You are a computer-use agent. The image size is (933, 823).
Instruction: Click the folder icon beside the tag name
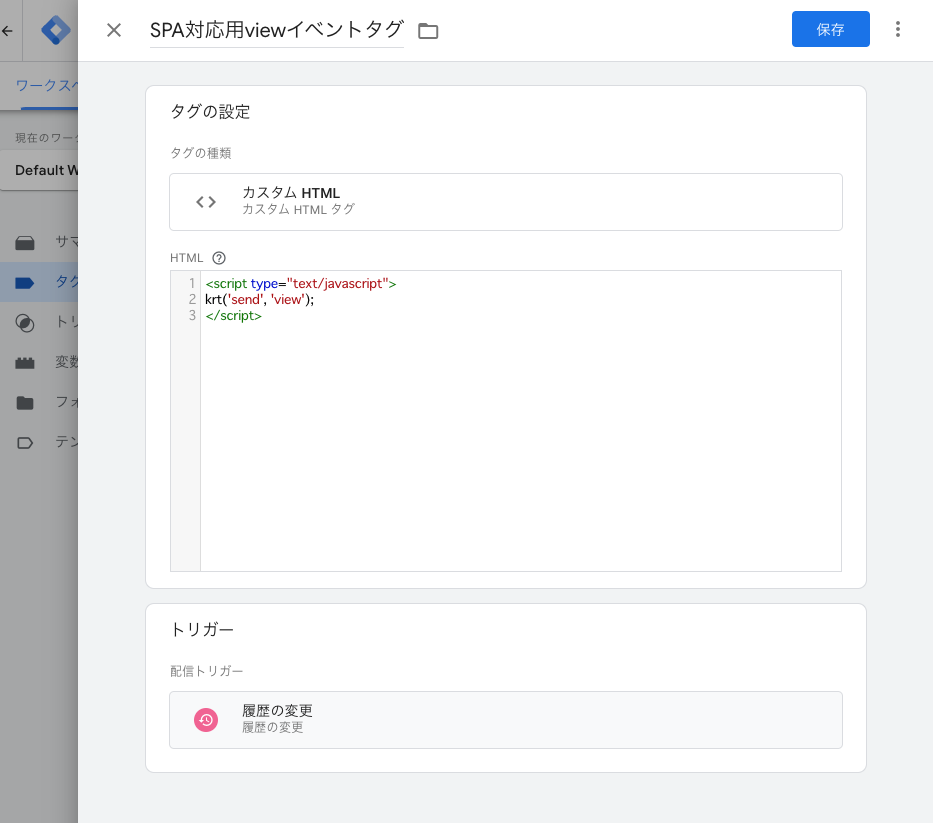coord(428,31)
